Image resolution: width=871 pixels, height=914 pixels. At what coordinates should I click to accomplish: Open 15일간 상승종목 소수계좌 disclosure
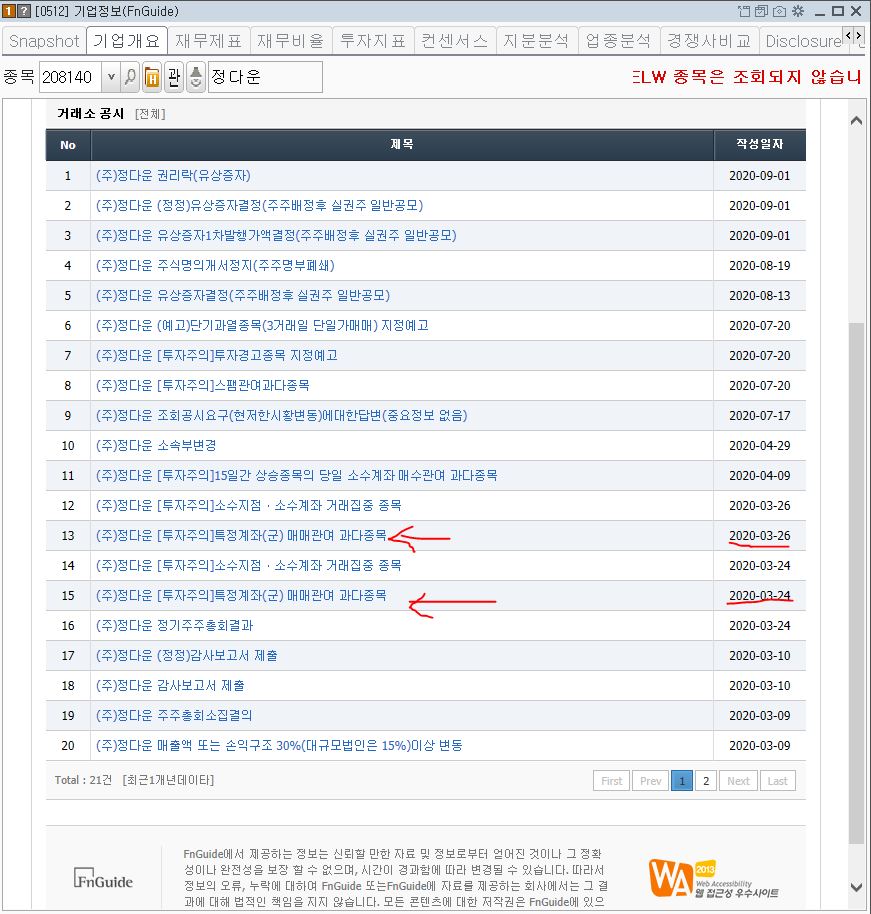297,476
